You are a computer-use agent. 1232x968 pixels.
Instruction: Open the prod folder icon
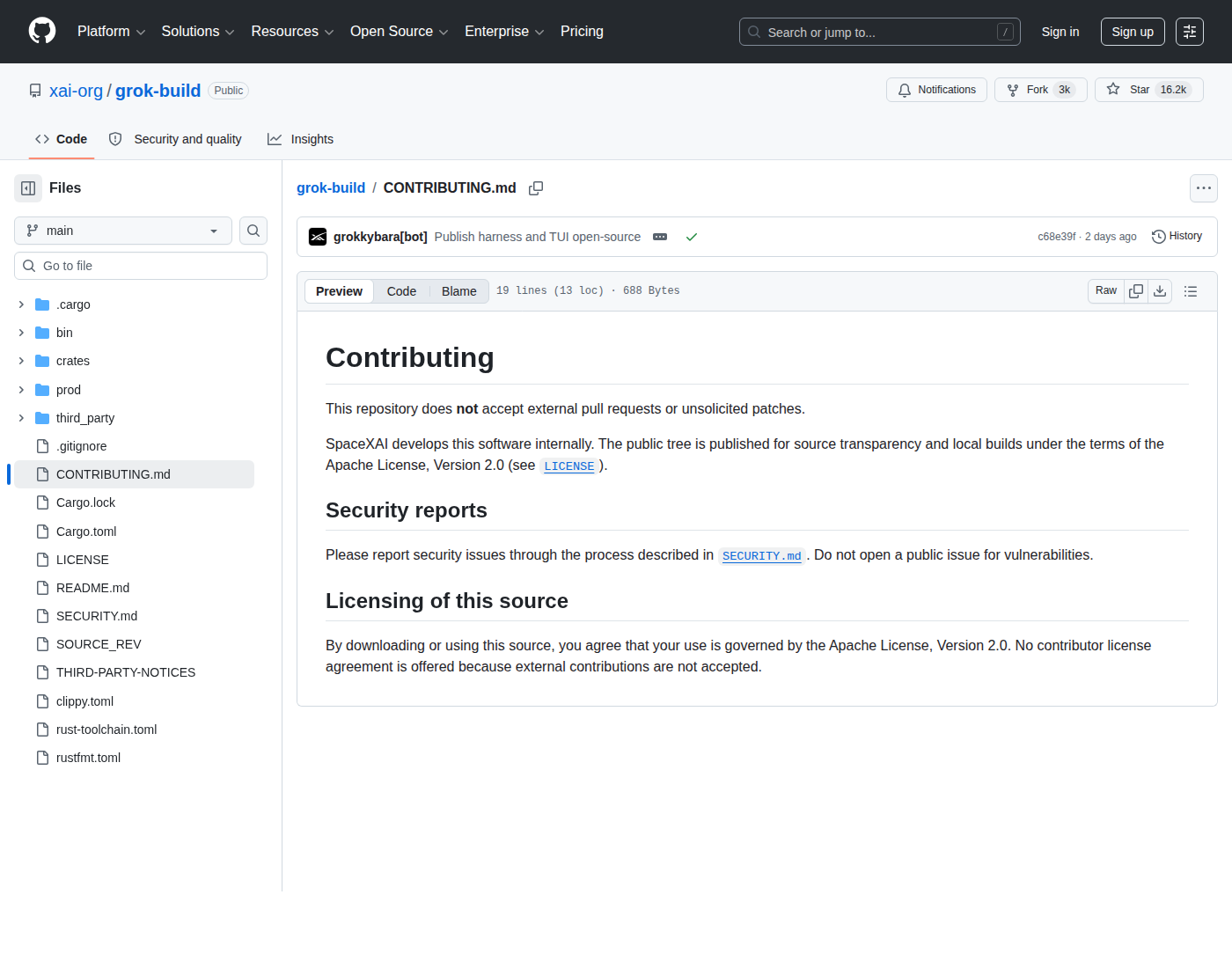pos(42,390)
